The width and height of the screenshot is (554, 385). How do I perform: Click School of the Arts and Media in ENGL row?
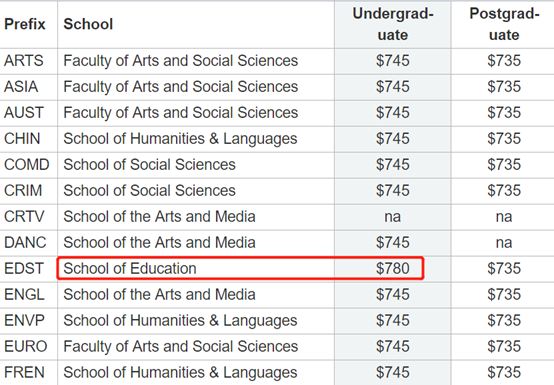click(x=159, y=295)
